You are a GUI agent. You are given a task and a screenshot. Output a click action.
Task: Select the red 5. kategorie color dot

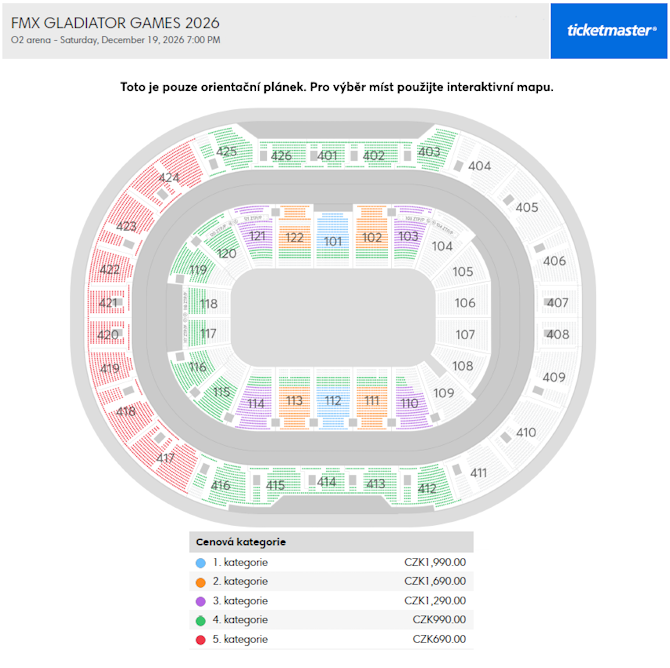tap(201, 639)
